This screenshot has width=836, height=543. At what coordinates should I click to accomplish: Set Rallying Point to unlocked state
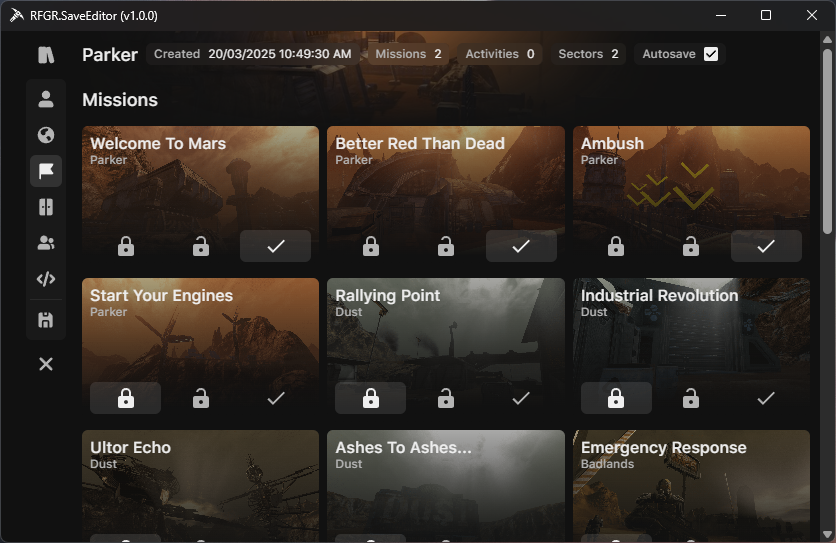tap(446, 399)
